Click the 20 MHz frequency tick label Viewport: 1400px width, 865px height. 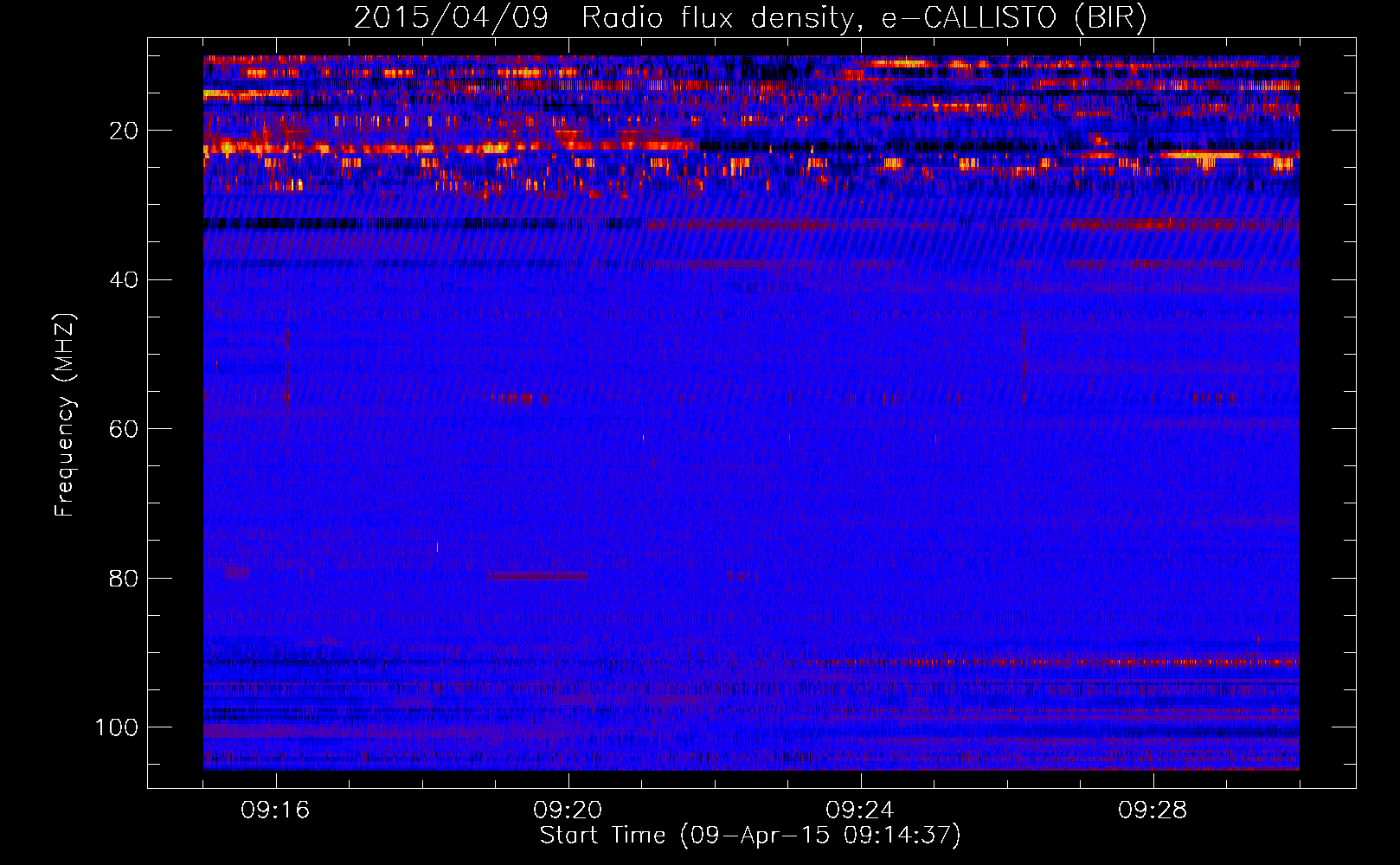[124, 131]
